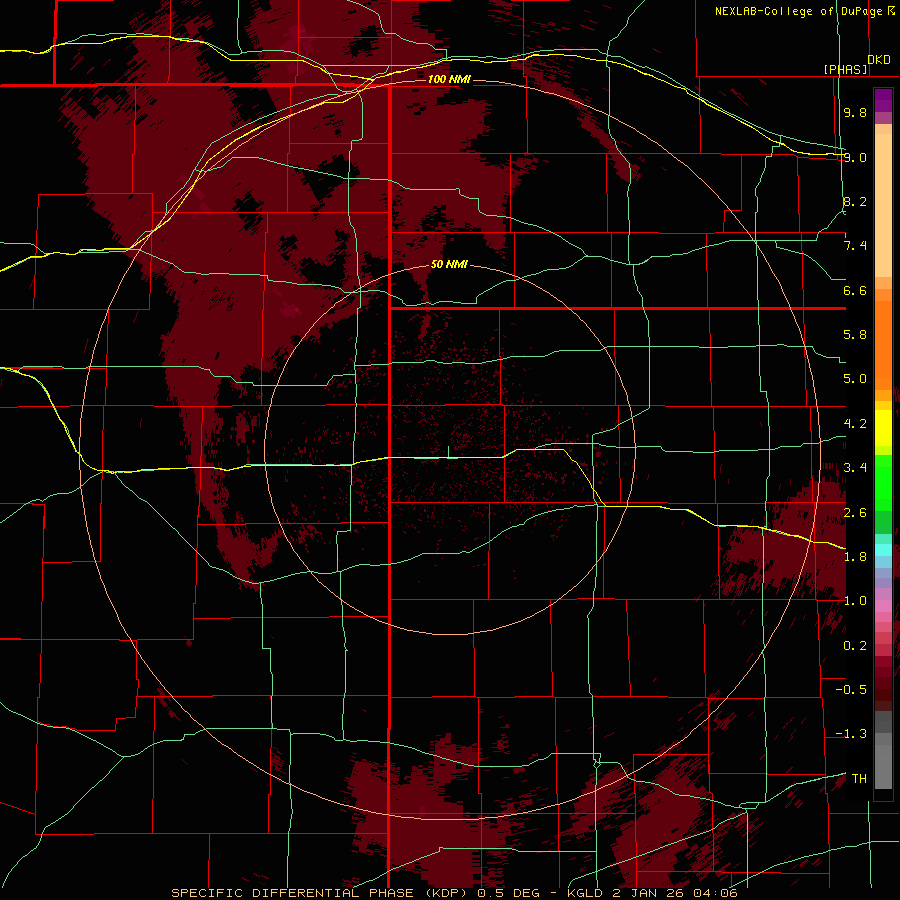The image size is (900, 900).
Task: Click the 100 NMI range ring label
Action: [x=449, y=79]
